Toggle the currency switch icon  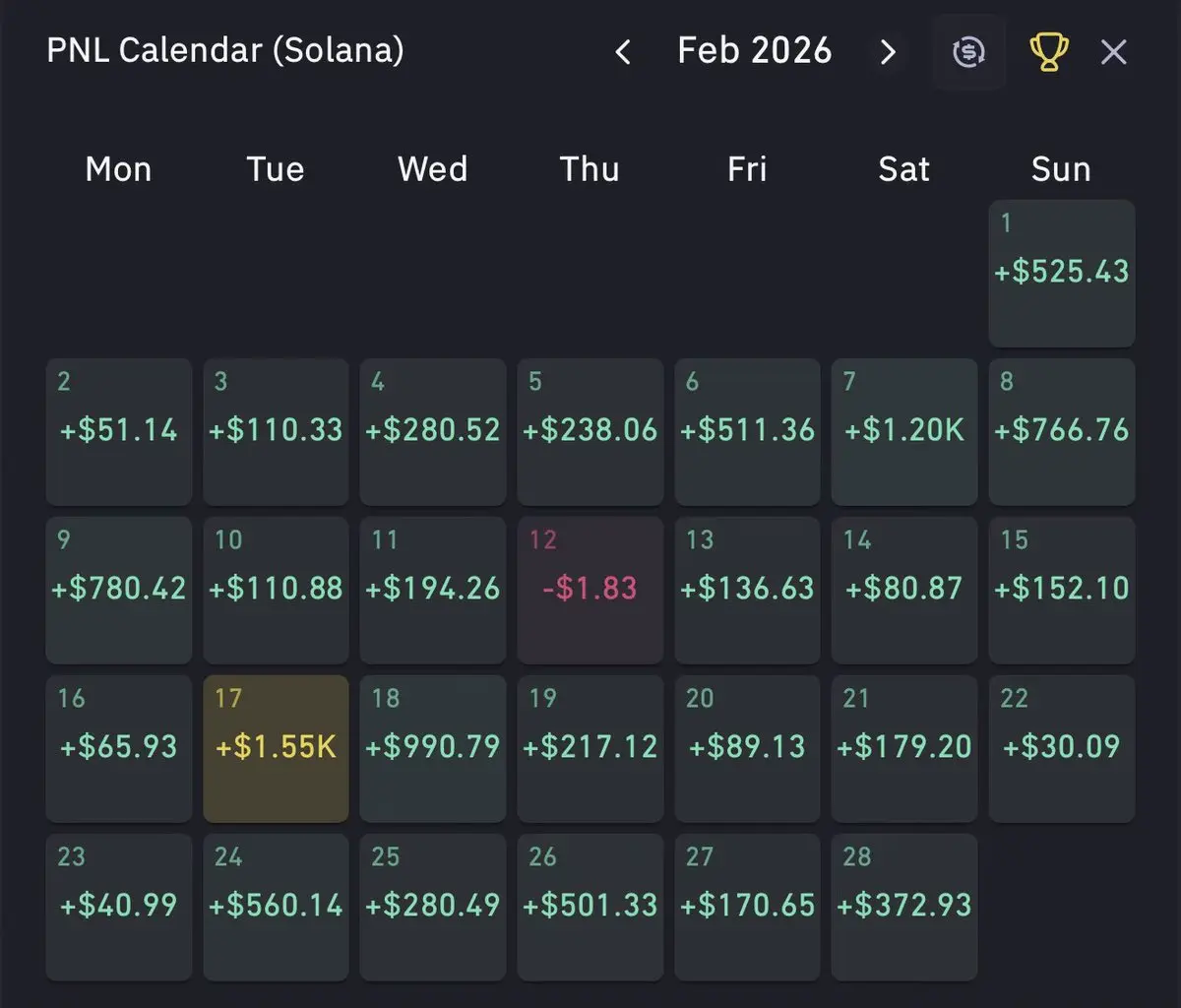click(x=969, y=52)
